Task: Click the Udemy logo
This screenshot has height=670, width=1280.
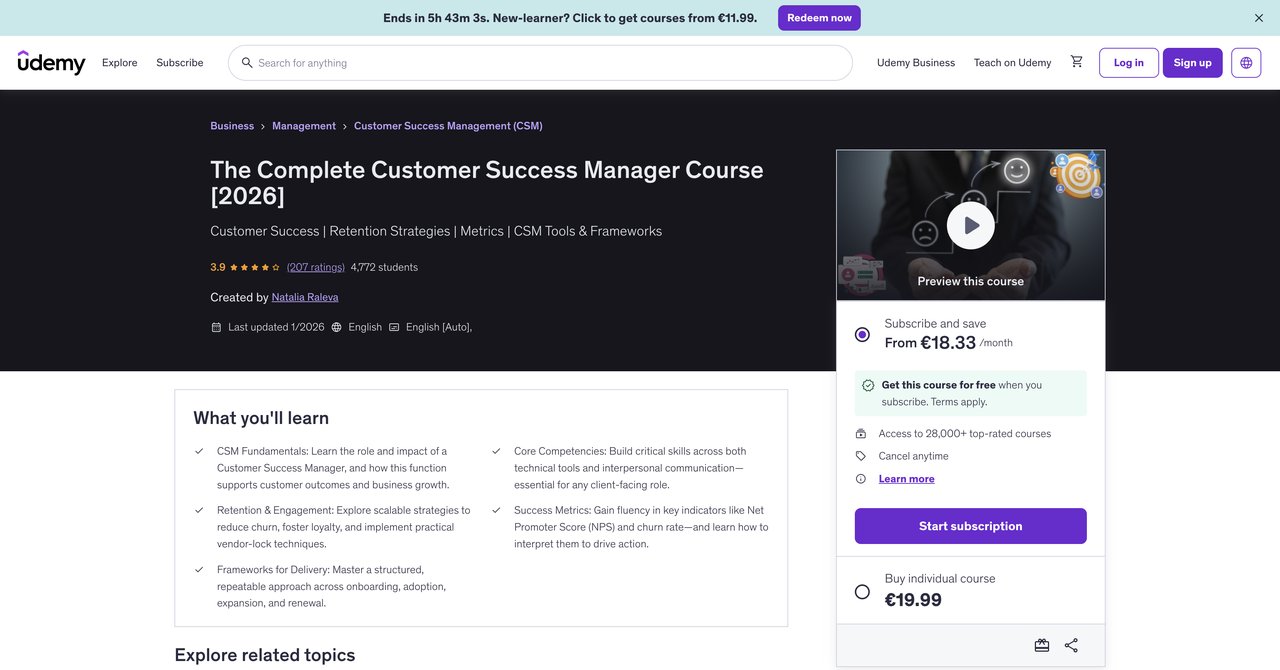Action: coord(52,63)
